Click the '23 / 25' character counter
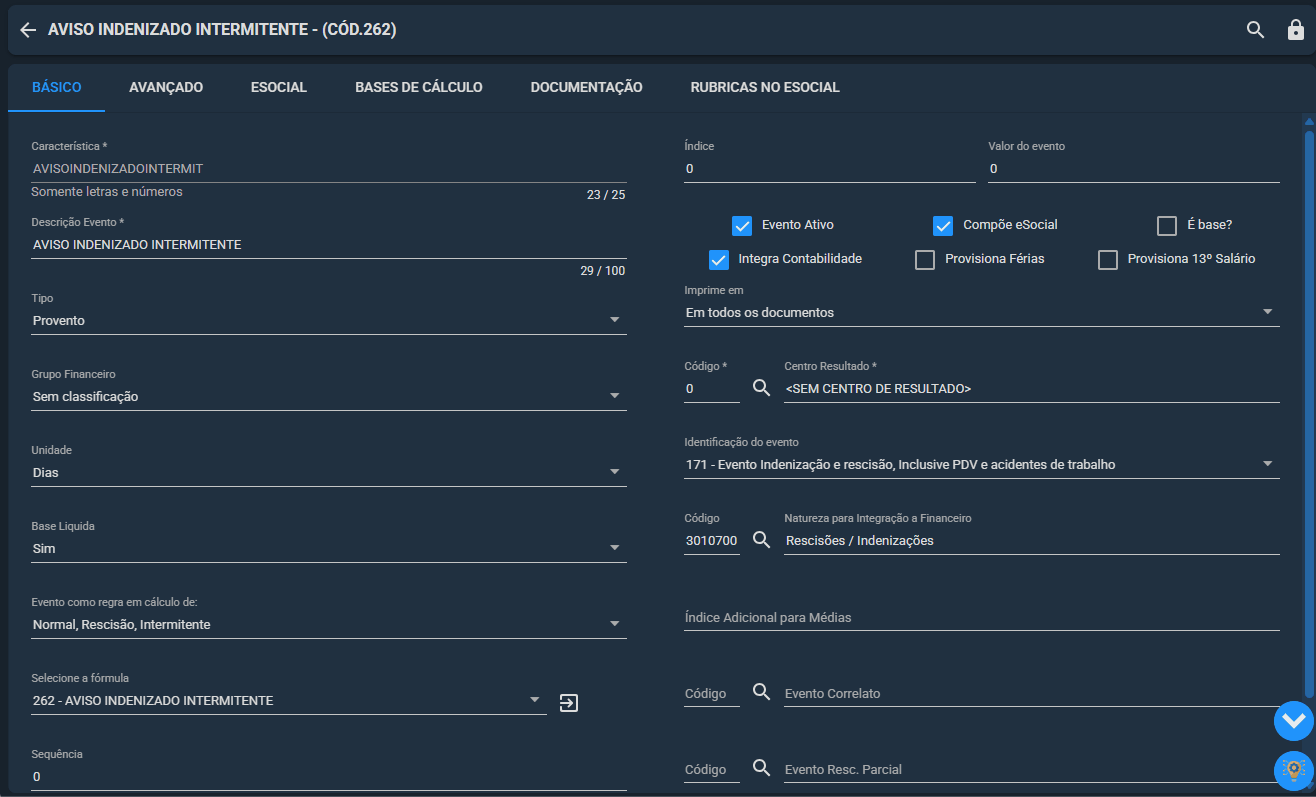 point(606,195)
